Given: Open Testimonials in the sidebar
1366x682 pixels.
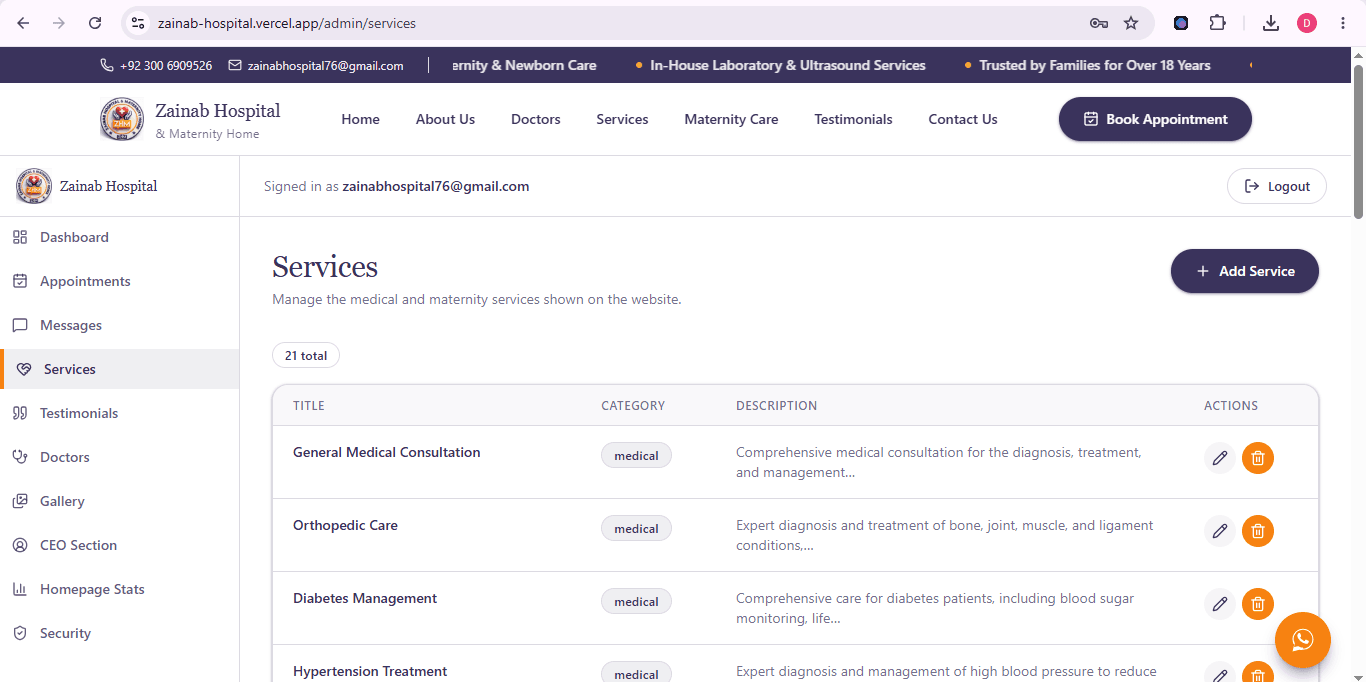Looking at the screenshot, I should coord(120,413).
